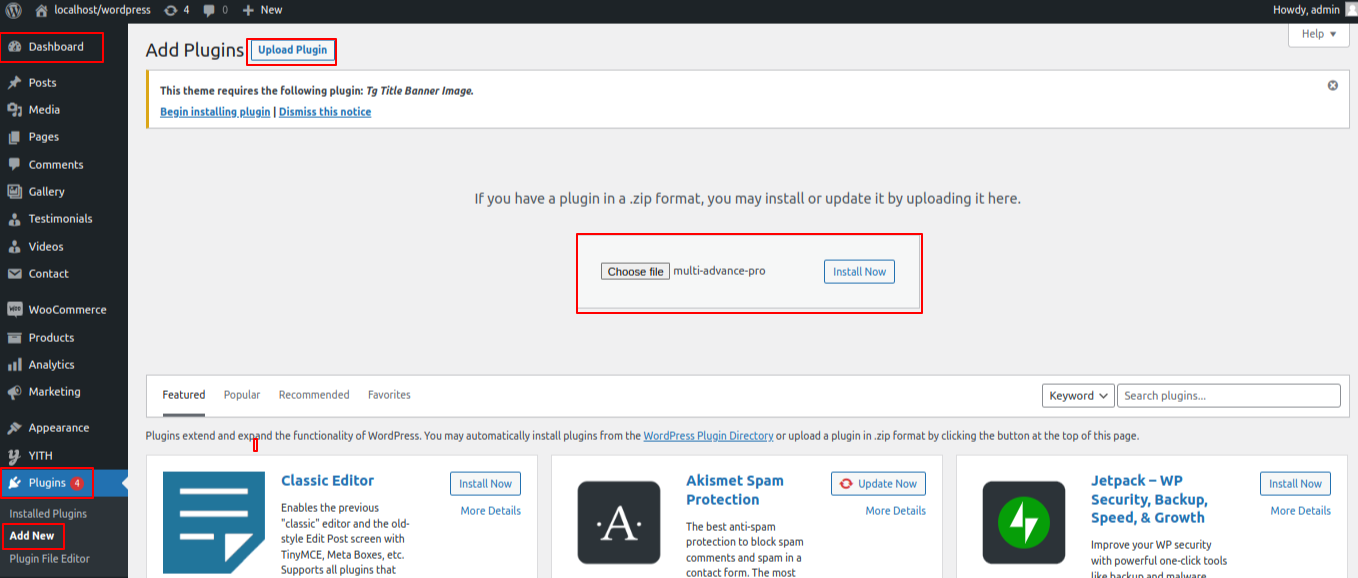Click the Jetpack plugin logo
The height and width of the screenshot is (578, 1358).
1023,522
